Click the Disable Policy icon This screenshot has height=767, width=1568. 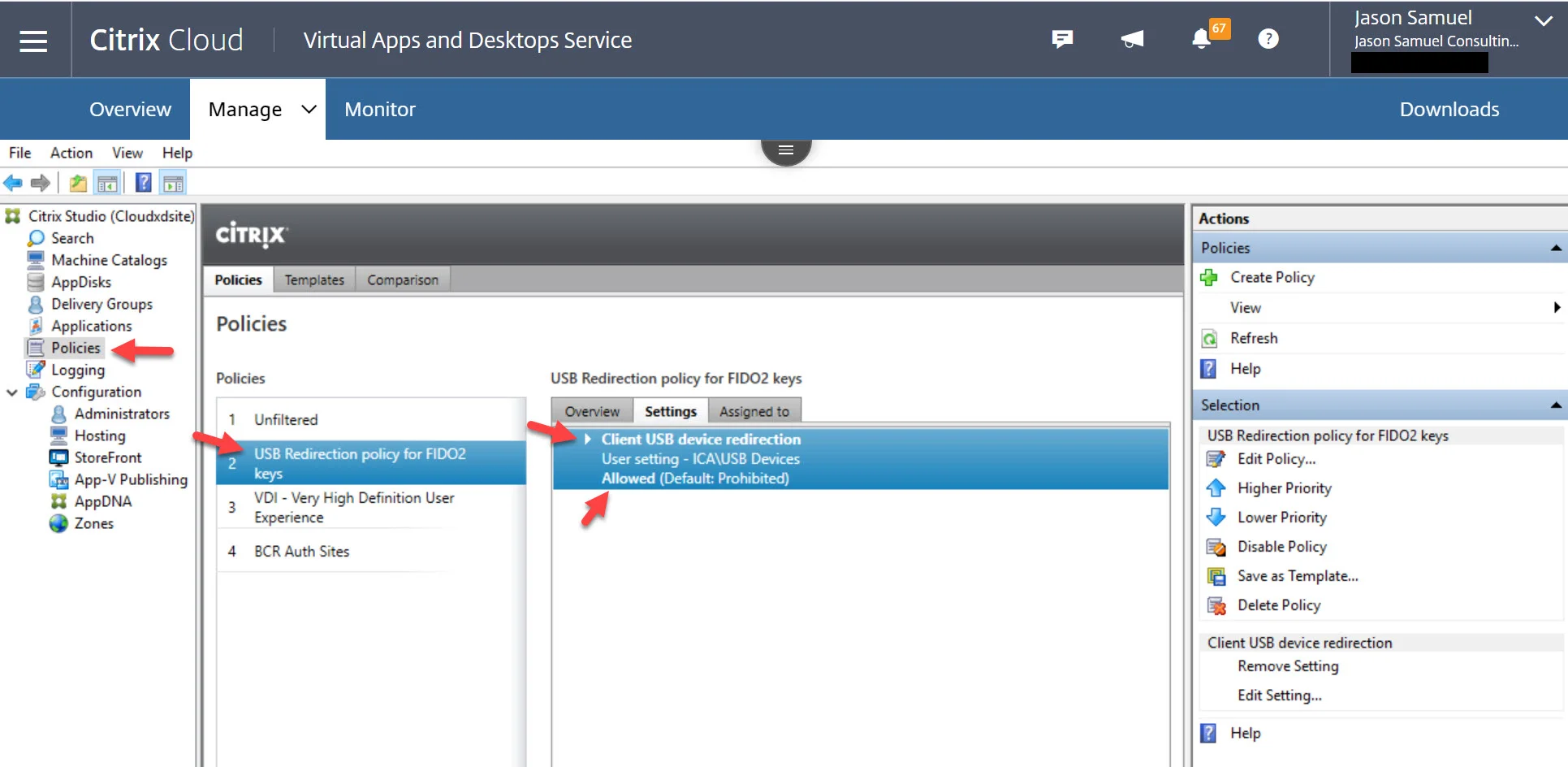1216,547
